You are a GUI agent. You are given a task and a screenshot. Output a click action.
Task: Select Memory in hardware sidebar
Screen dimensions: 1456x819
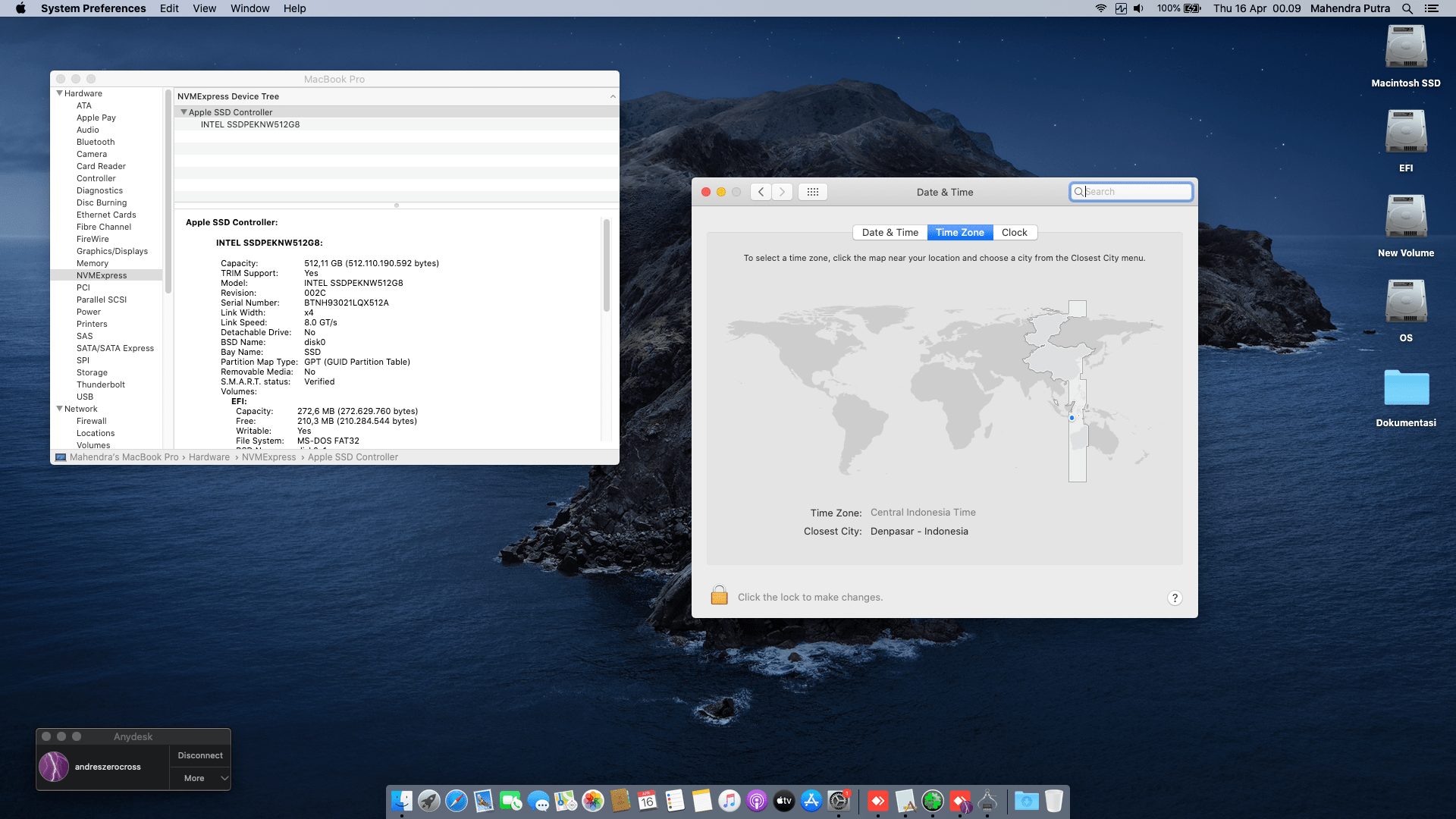[93, 263]
